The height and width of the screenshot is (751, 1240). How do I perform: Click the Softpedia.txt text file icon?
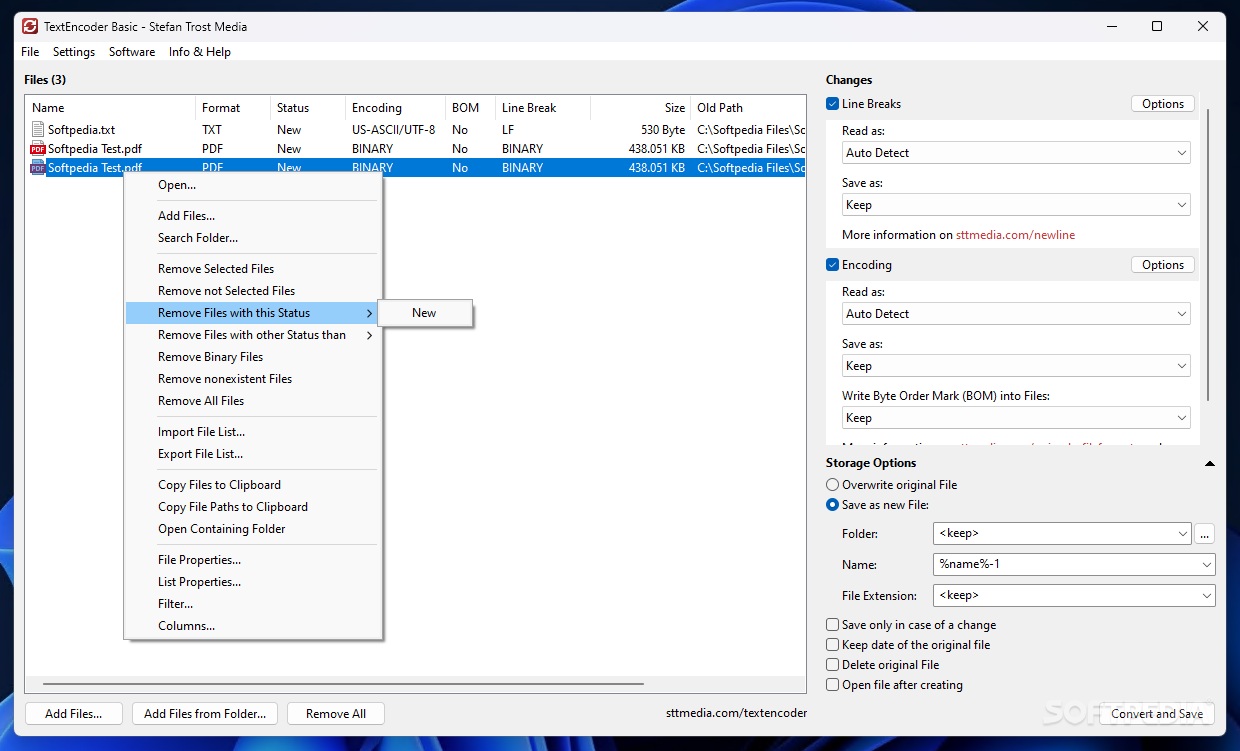point(38,130)
